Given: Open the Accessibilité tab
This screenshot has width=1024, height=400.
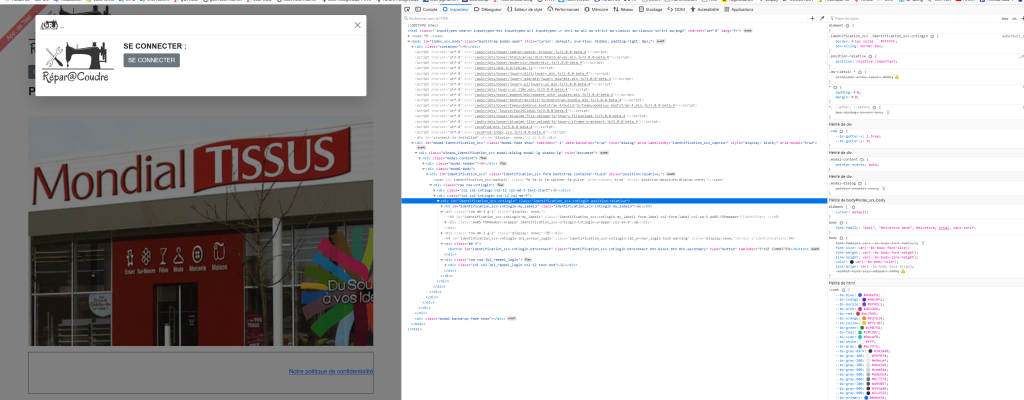Looking at the screenshot, I should (x=705, y=10).
